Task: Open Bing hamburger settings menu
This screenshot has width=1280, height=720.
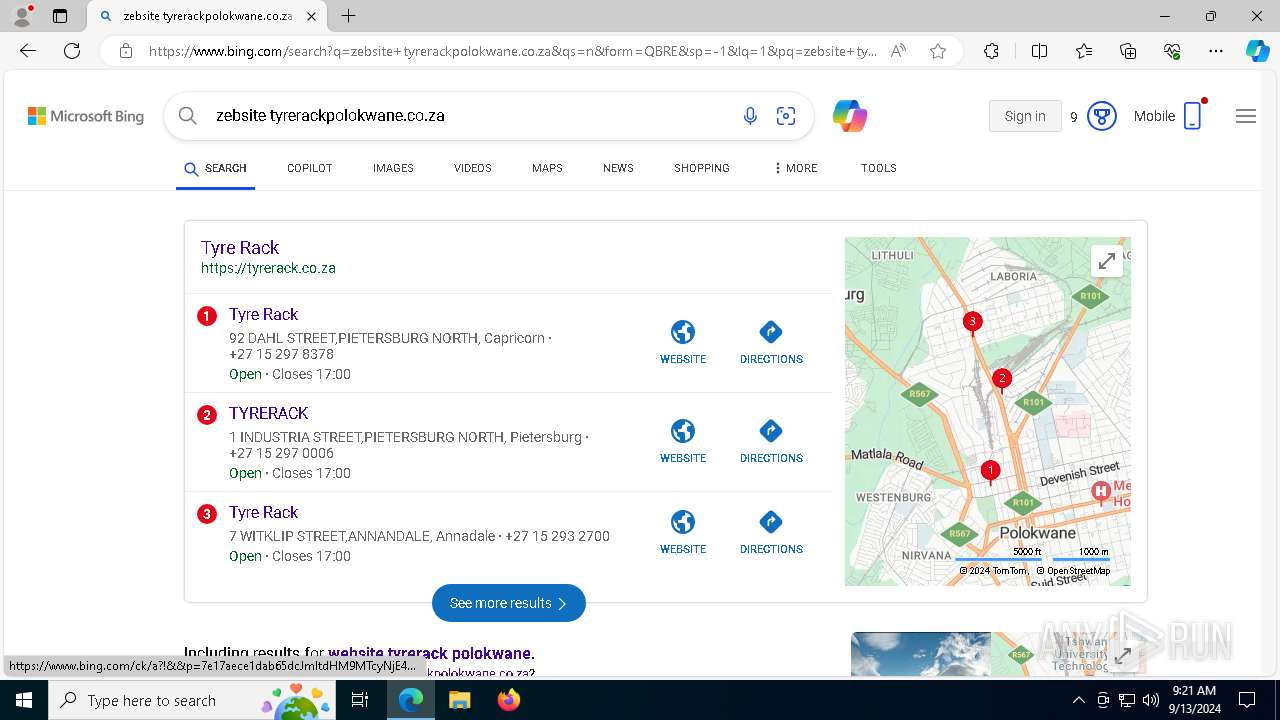Action: 1246,116
